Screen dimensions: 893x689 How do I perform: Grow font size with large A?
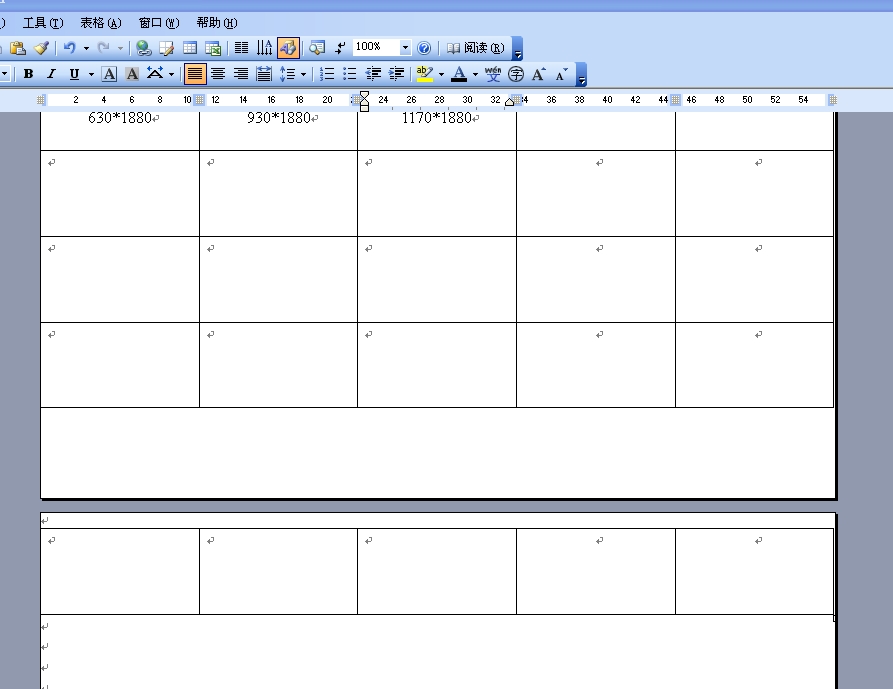(x=539, y=74)
